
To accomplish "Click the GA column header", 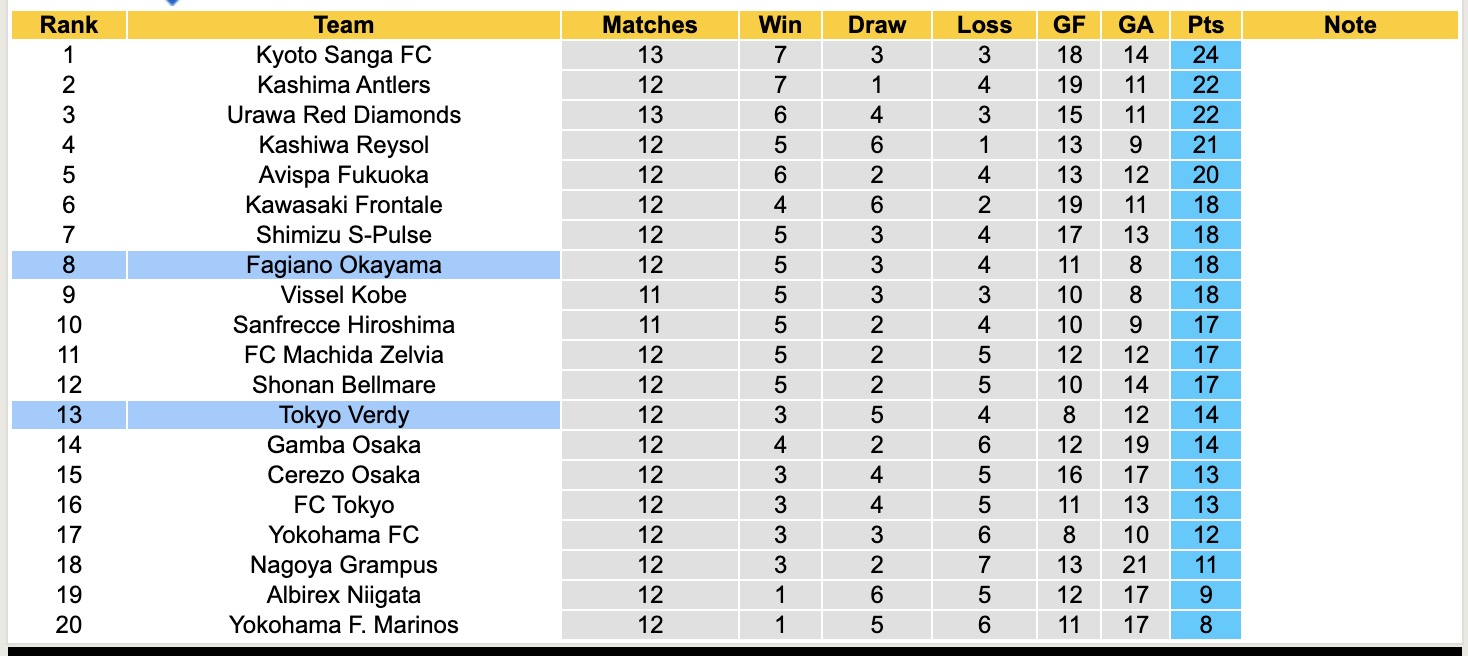I will 1135,25.
